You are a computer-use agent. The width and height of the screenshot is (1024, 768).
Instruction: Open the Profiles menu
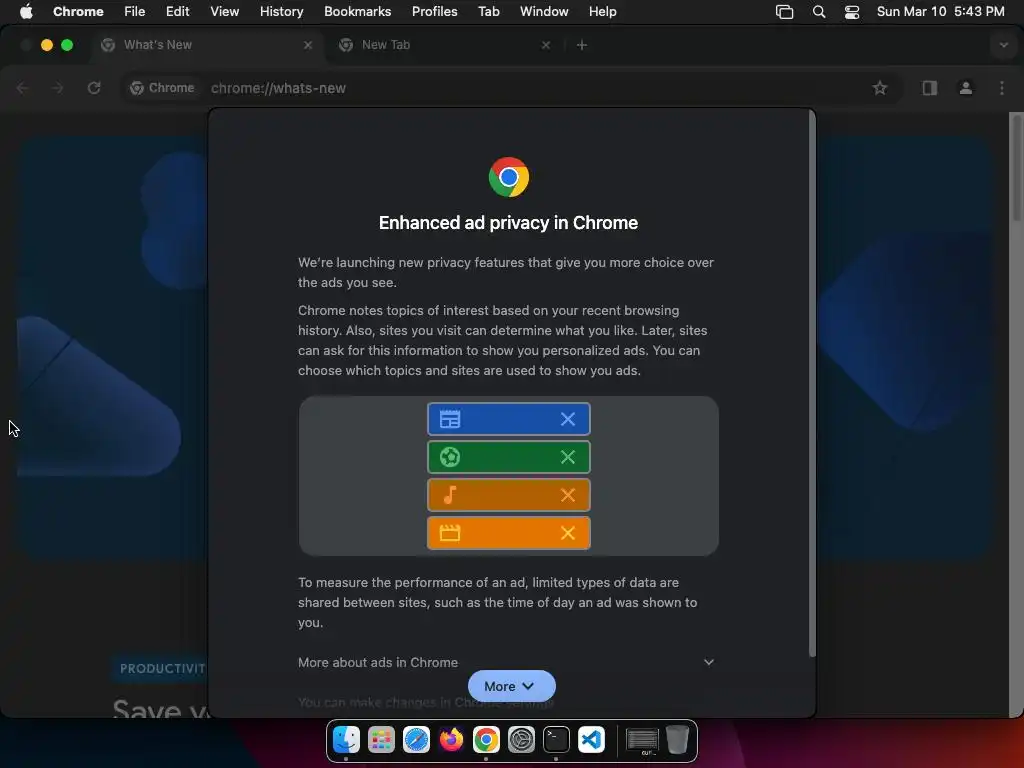click(434, 11)
